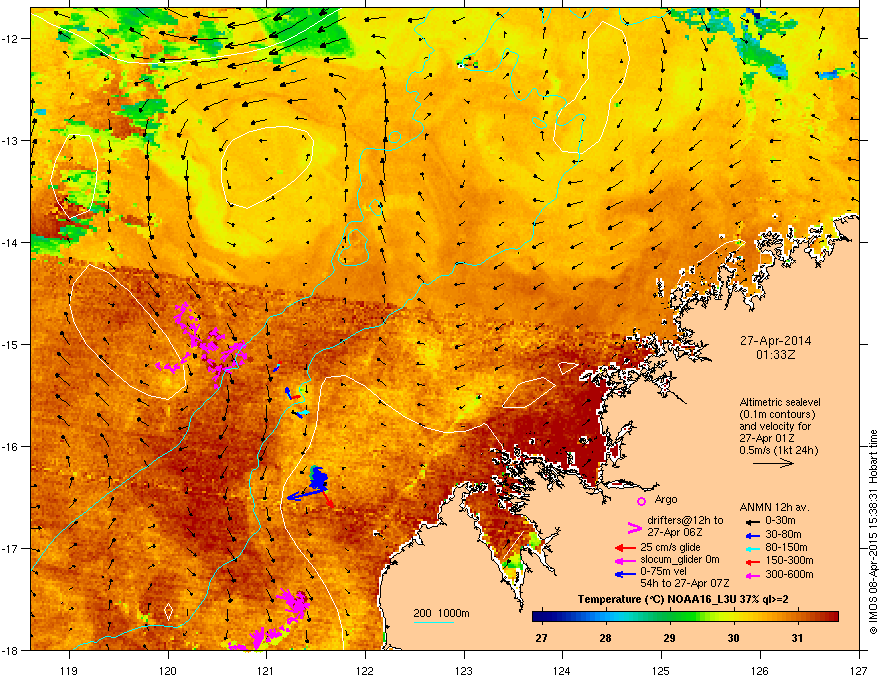Click the vertical IMOS Hobart time copyright text

coord(873,532)
